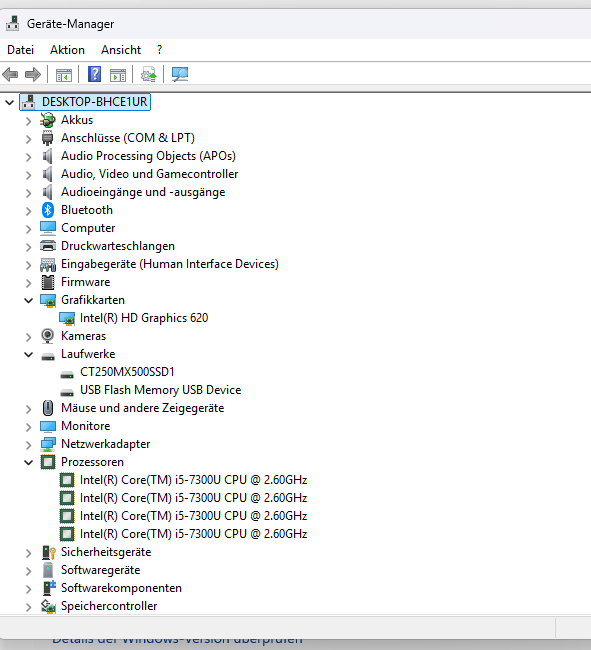Select the Druckwarteschlangen label

118,246
